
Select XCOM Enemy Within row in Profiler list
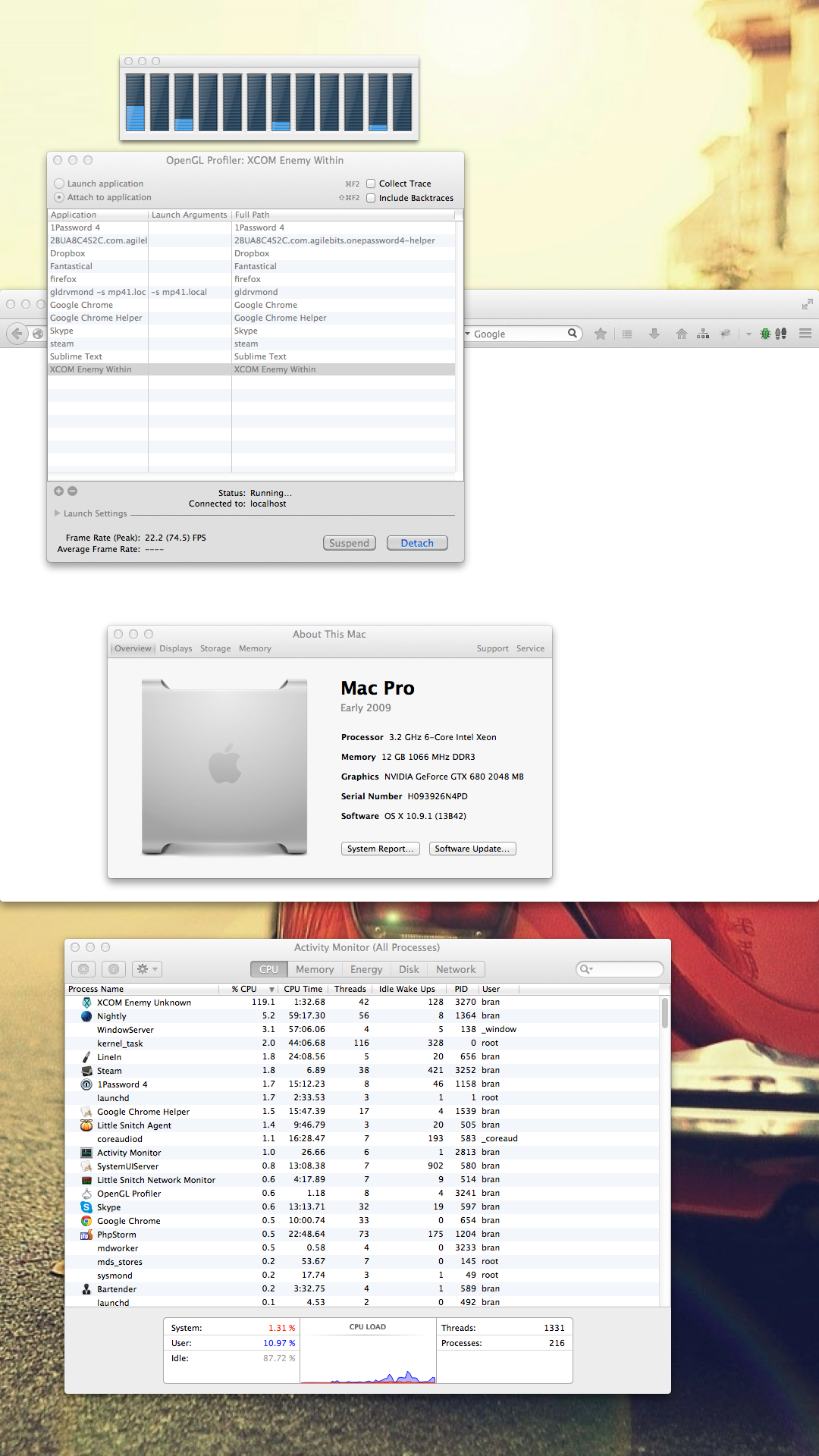(x=251, y=369)
